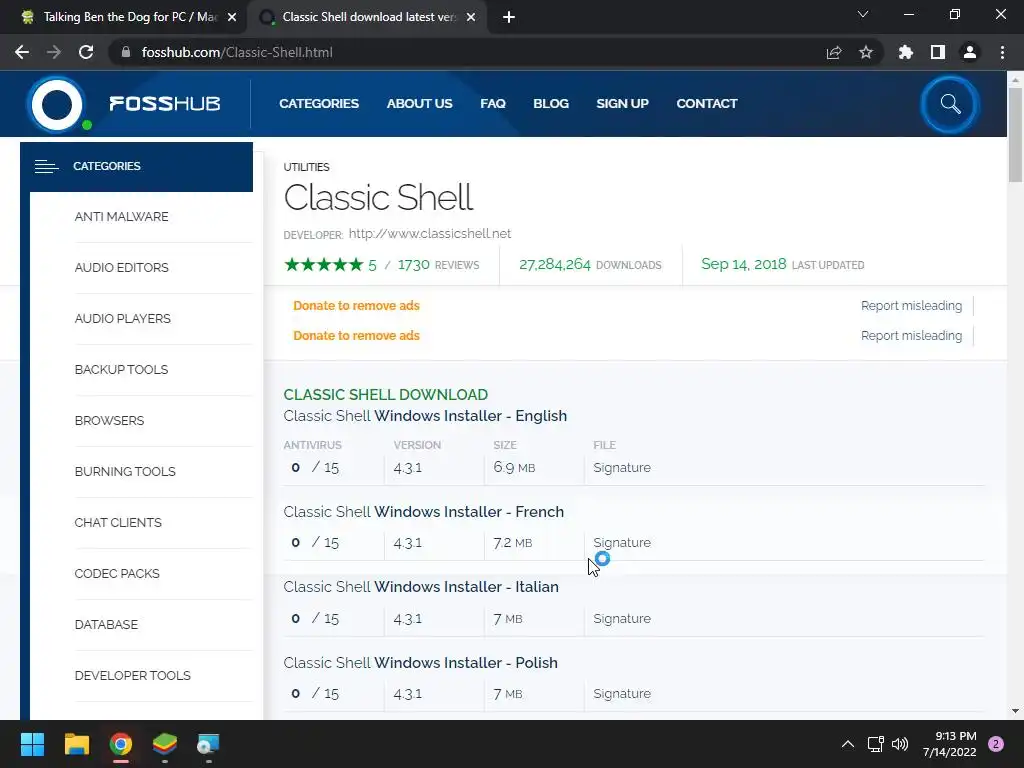Close the Classic Shell tab
This screenshot has width=1024, height=768.
coord(471,18)
